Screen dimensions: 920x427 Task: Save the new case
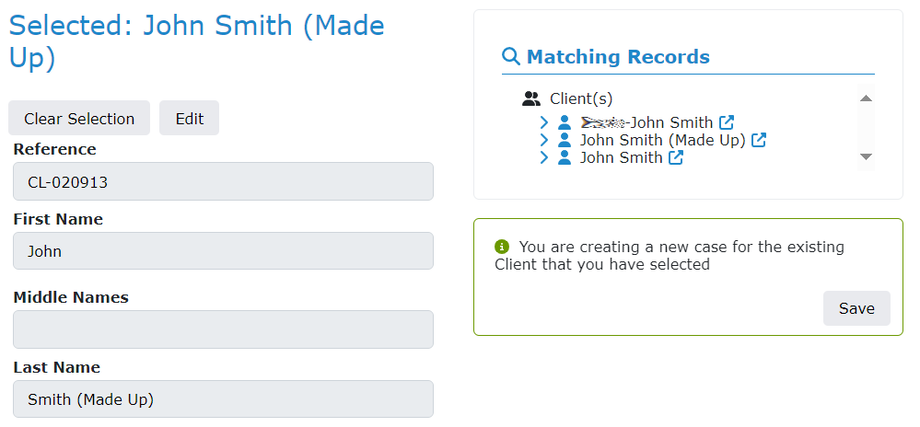tap(856, 308)
